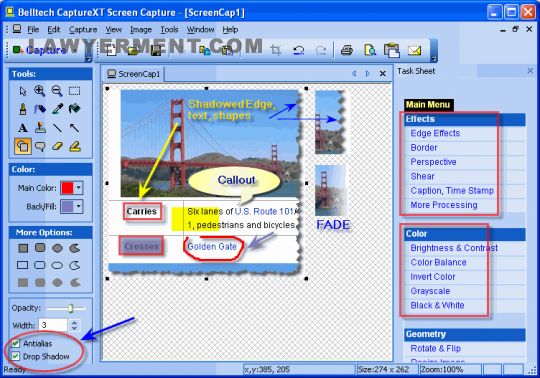Uncheck the Drop Shadow checkbox

(15, 356)
